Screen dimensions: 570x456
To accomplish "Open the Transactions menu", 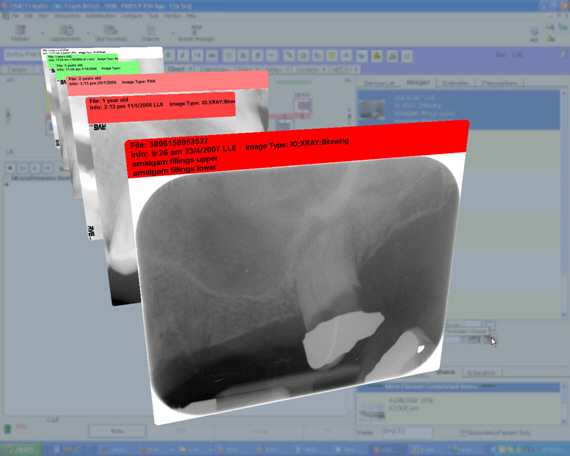I will (67, 16).
